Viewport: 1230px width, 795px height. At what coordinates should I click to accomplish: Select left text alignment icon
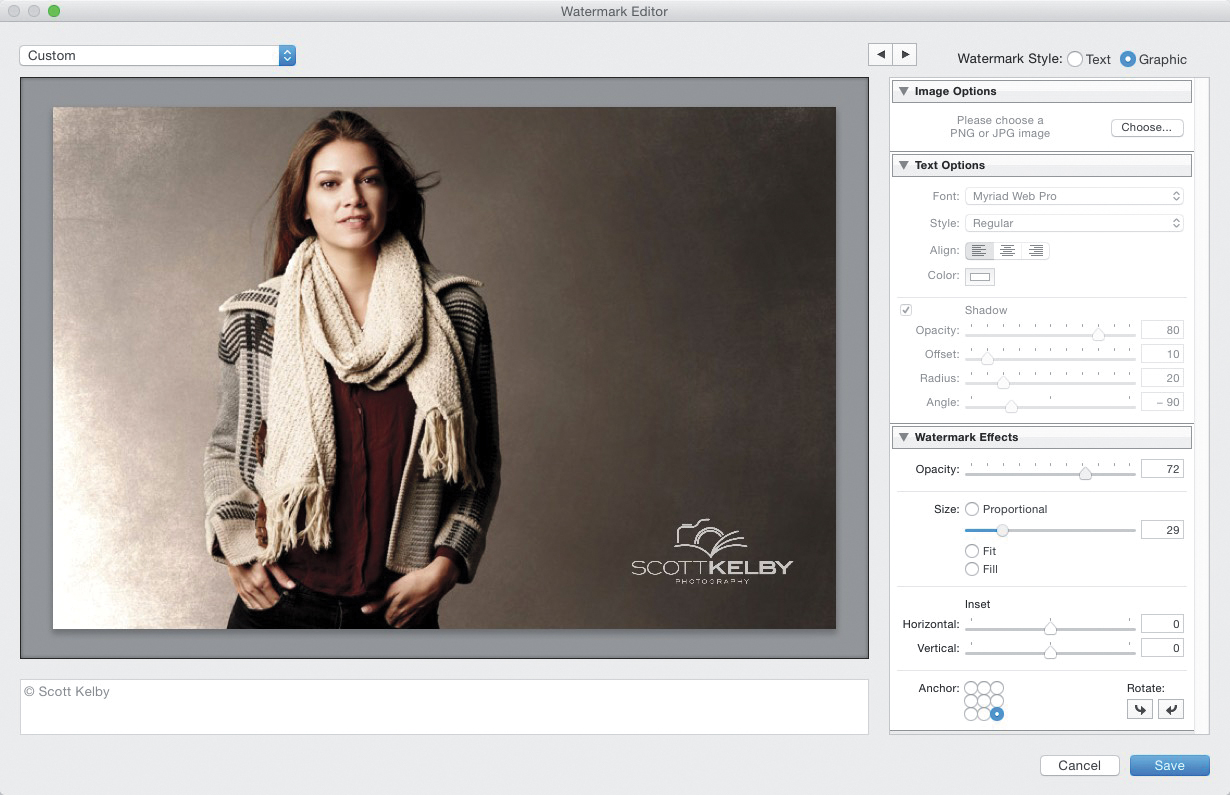pyautogui.click(x=979, y=250)
